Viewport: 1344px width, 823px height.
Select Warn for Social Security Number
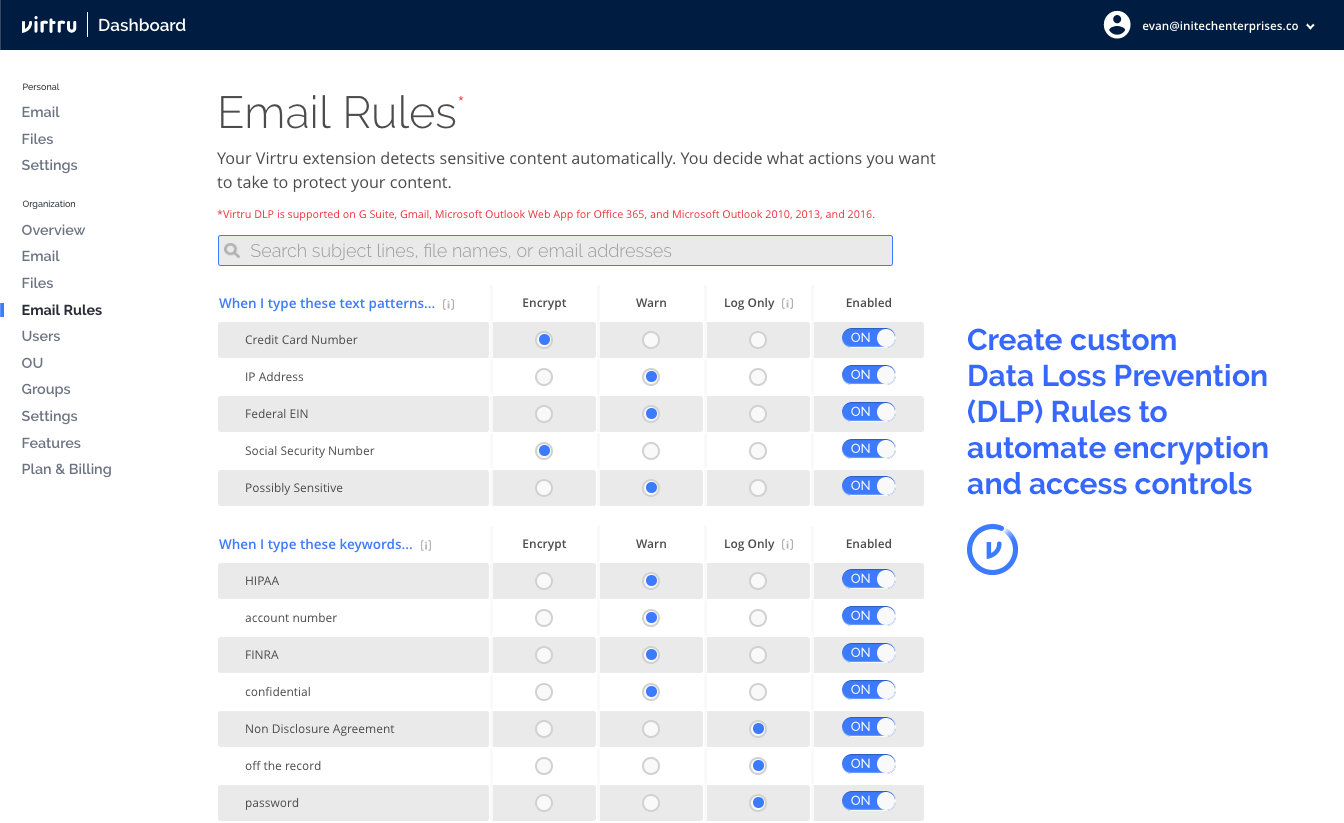[x=651, y=451]
